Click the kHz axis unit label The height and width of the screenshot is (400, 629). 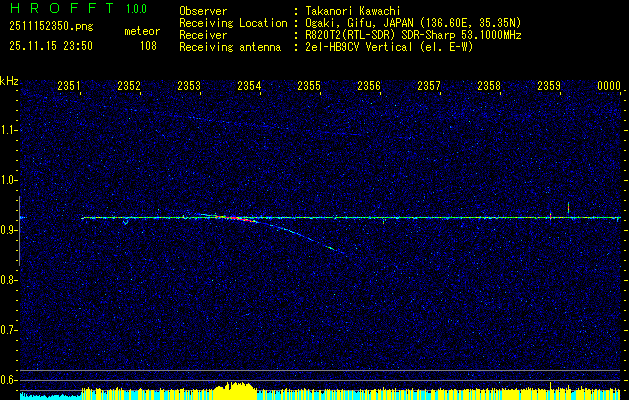coord(9,81)
